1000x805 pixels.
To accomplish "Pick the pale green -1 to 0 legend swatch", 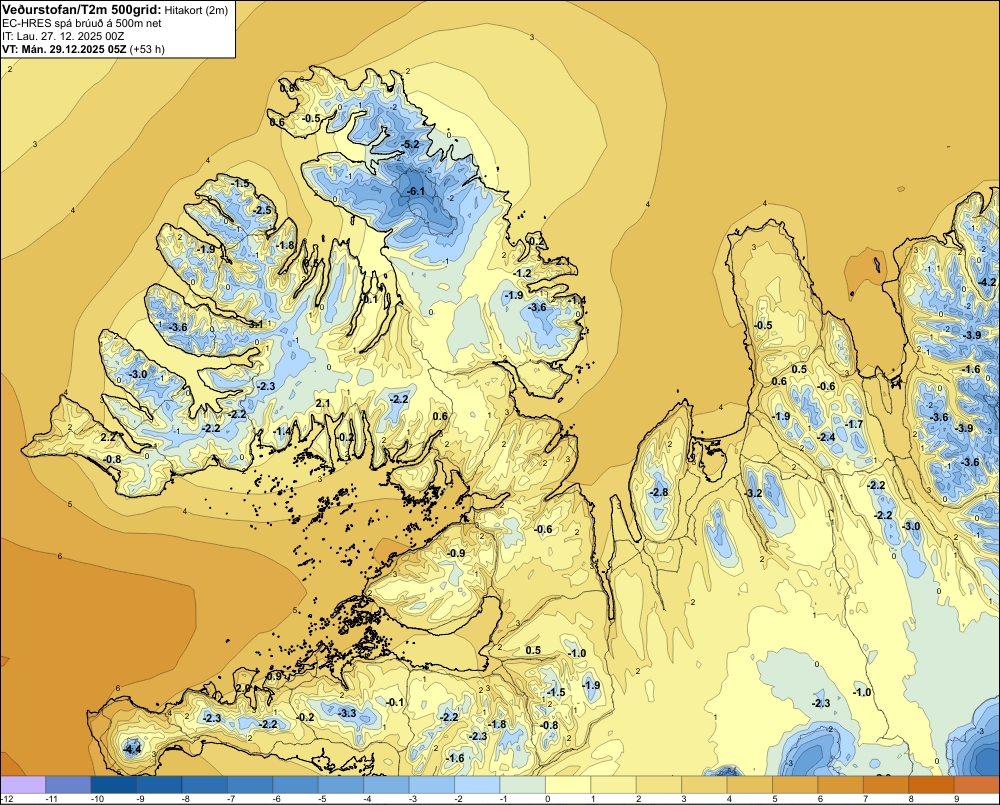I will click(x=522, y=784).
